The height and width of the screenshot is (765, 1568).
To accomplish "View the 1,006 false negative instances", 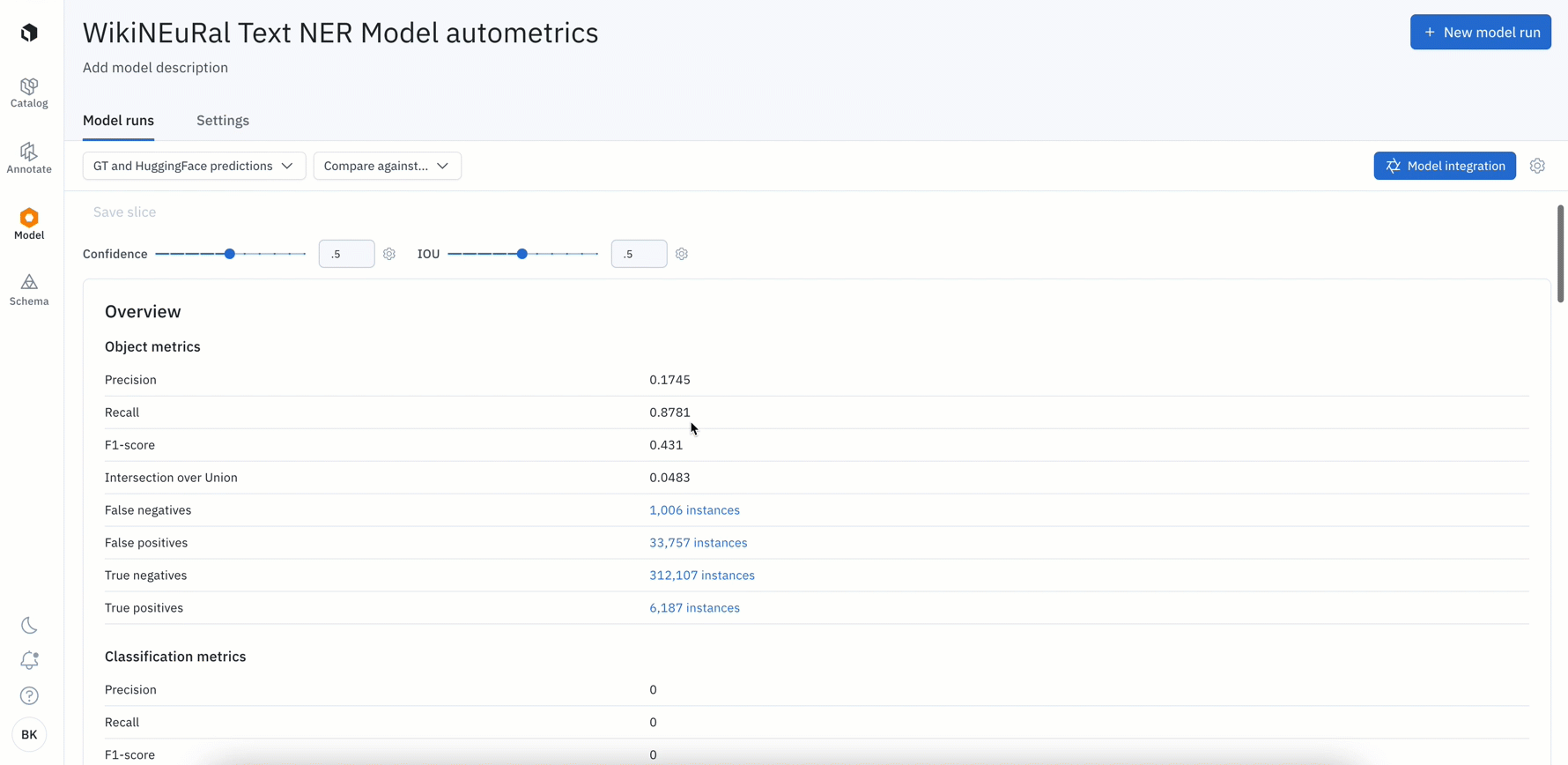I will [x=694, y=510].
